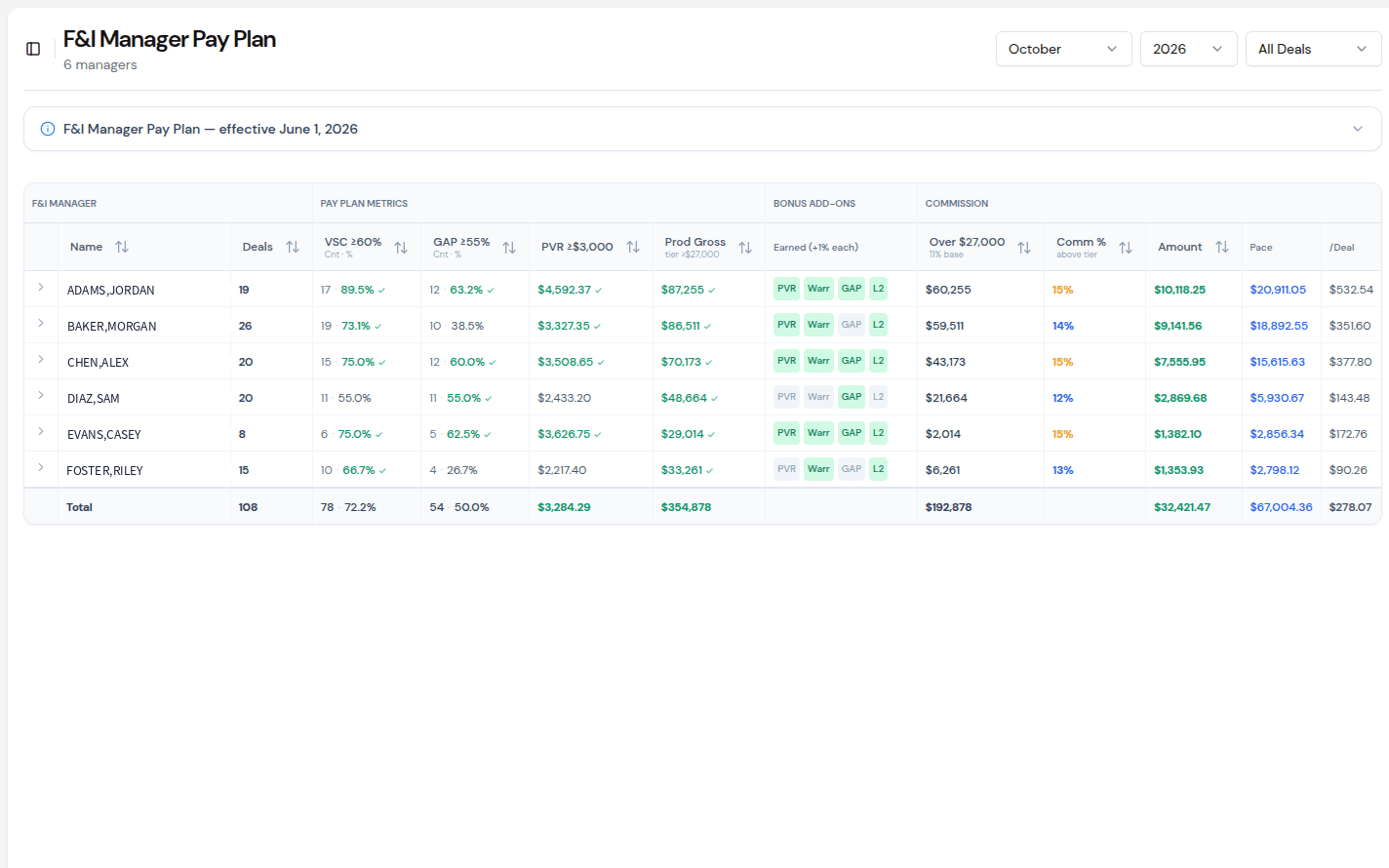The image size is (1389, 868).
Task: Click the 14% commission value
Action: (x=1063, y=326)
